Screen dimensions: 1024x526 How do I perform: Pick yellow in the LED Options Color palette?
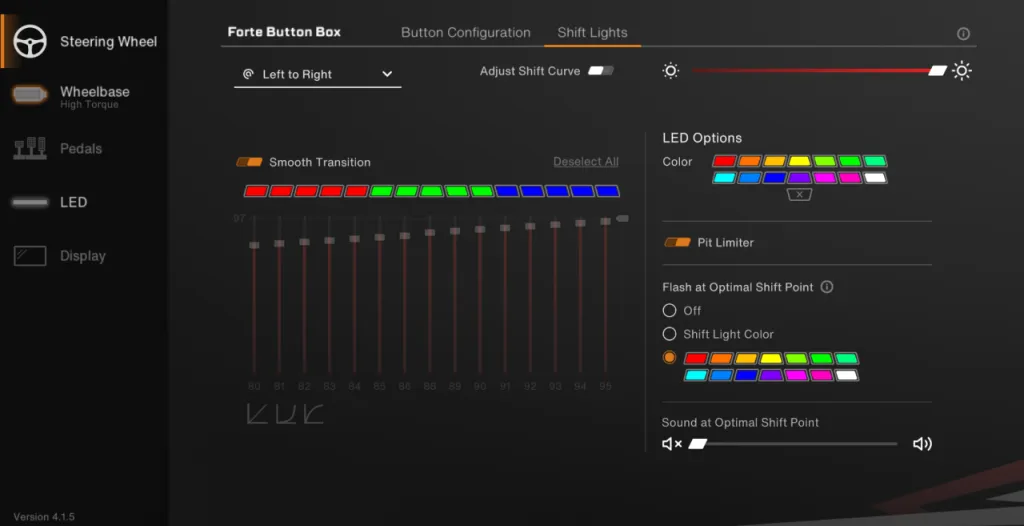click(x=799, y=161)
